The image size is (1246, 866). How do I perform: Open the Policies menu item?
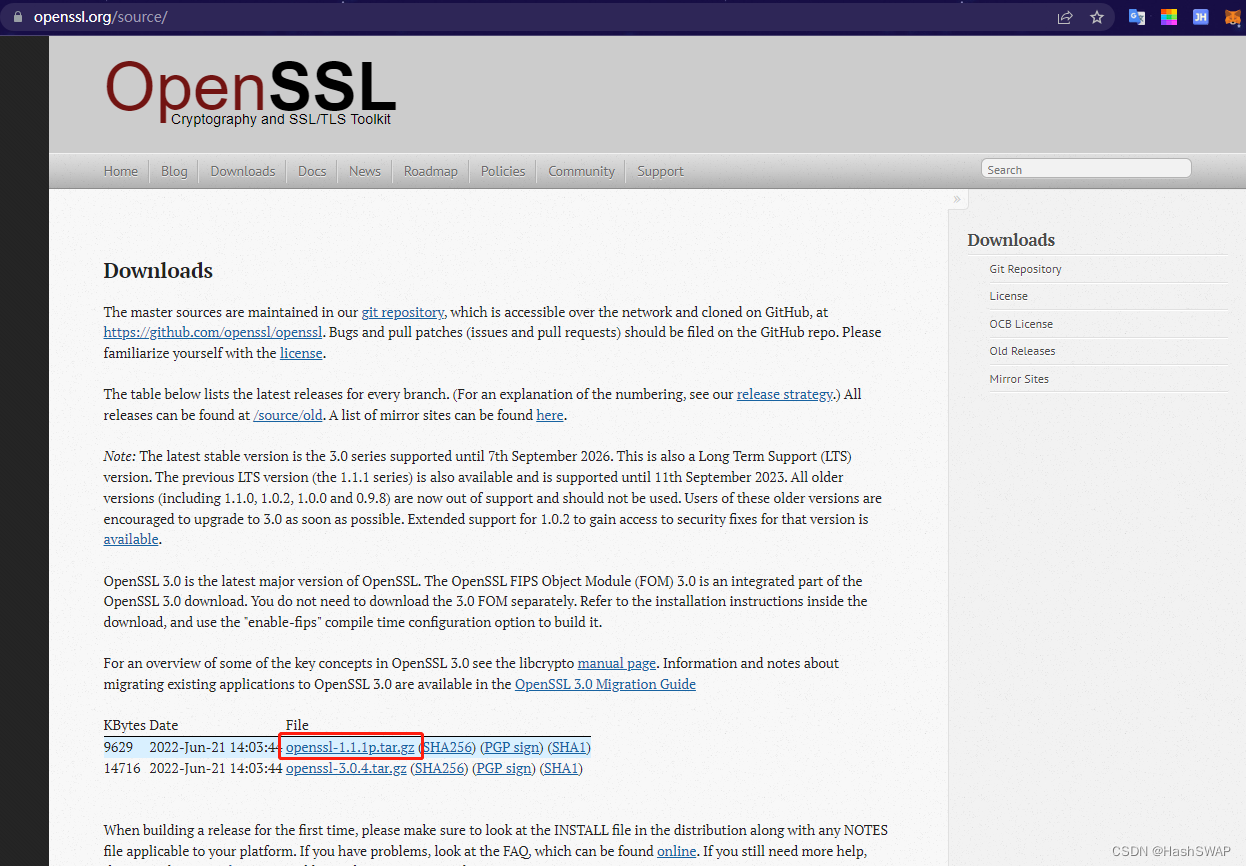click(x=503, y=171)
